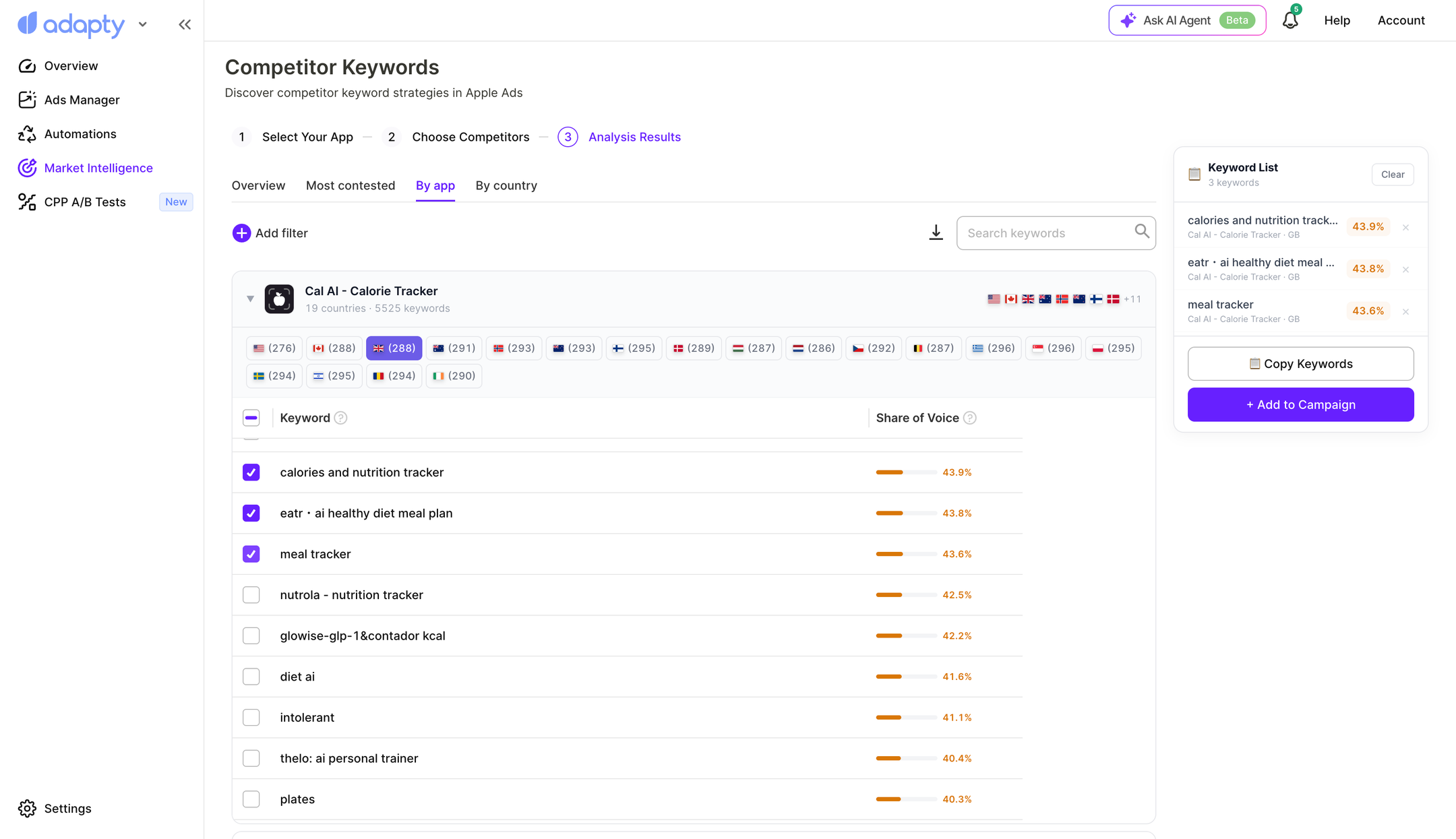Select the United States flag chip (276)
Viewport: 1456px width, 839px height.
[x=274, y=348]
